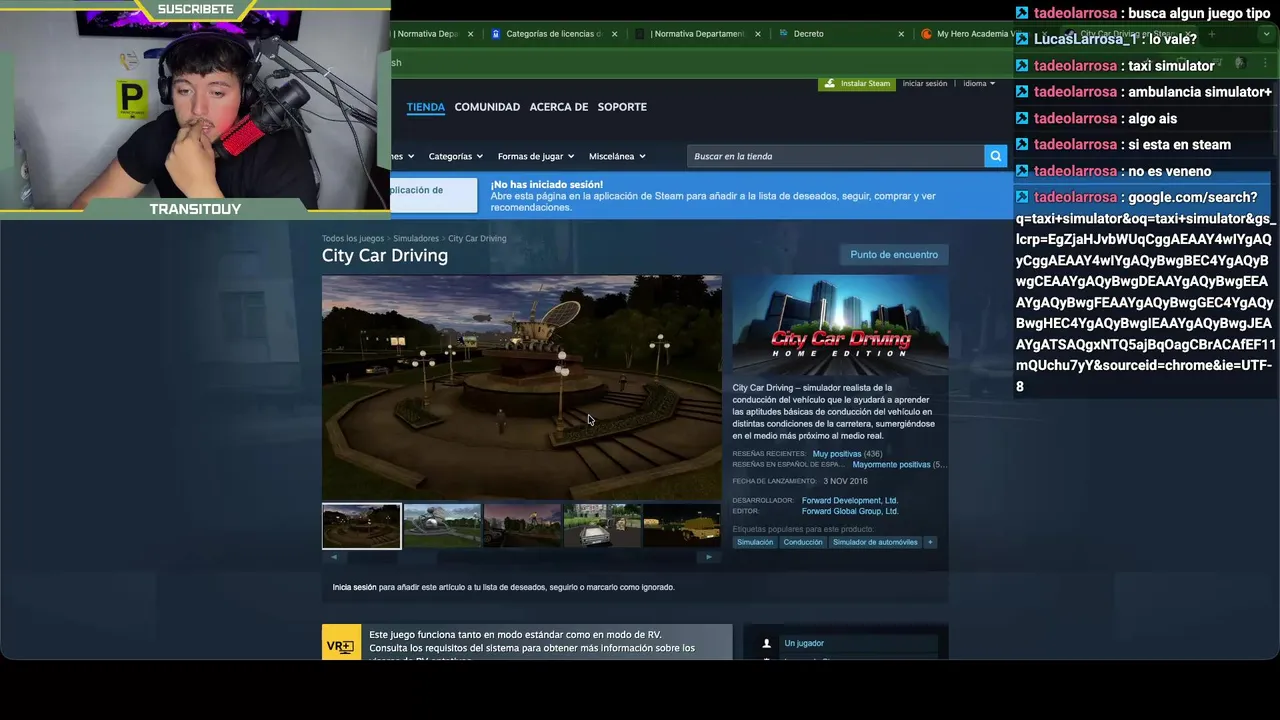Screen dimensions: 1280x720
Task: Click the City Car Driving page title
Action: click(385, 256)
